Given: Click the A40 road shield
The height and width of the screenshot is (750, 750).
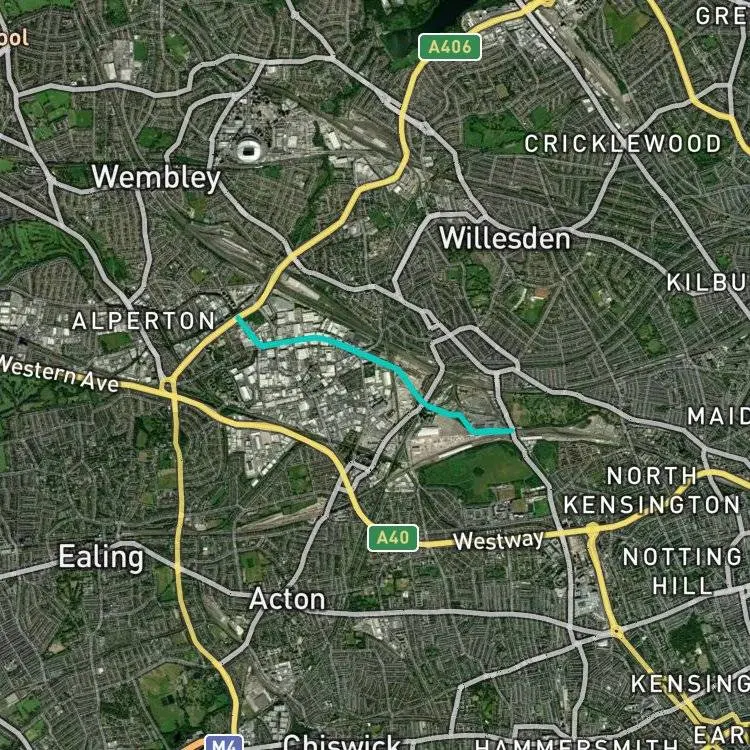Looking at the screenshot, I should (x=393, y=538).
